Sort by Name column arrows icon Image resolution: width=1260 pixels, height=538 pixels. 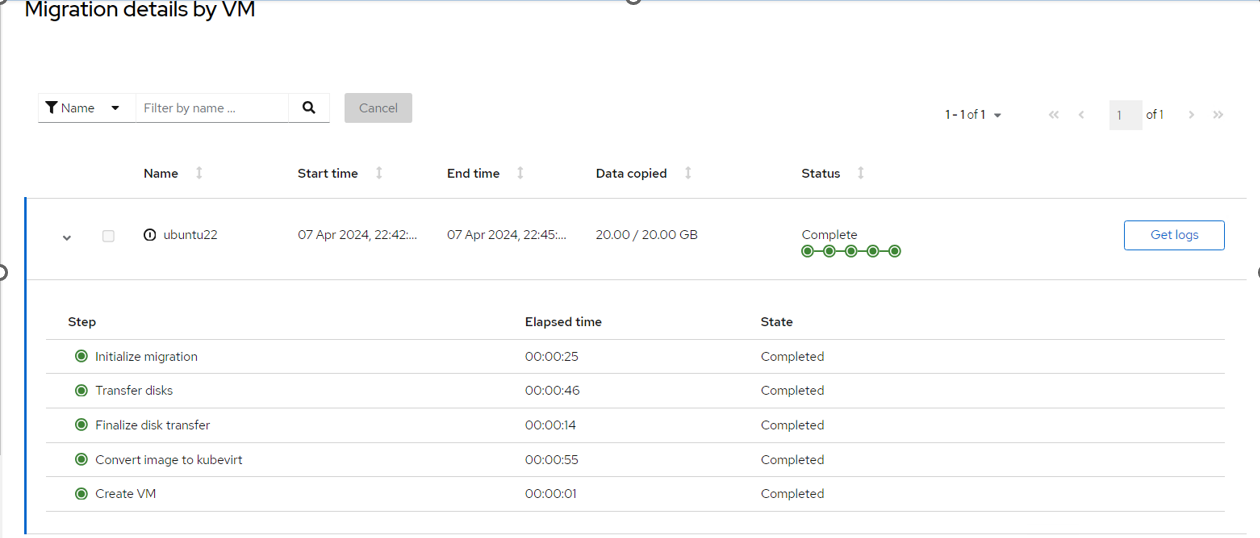click(x=199, y=173)
